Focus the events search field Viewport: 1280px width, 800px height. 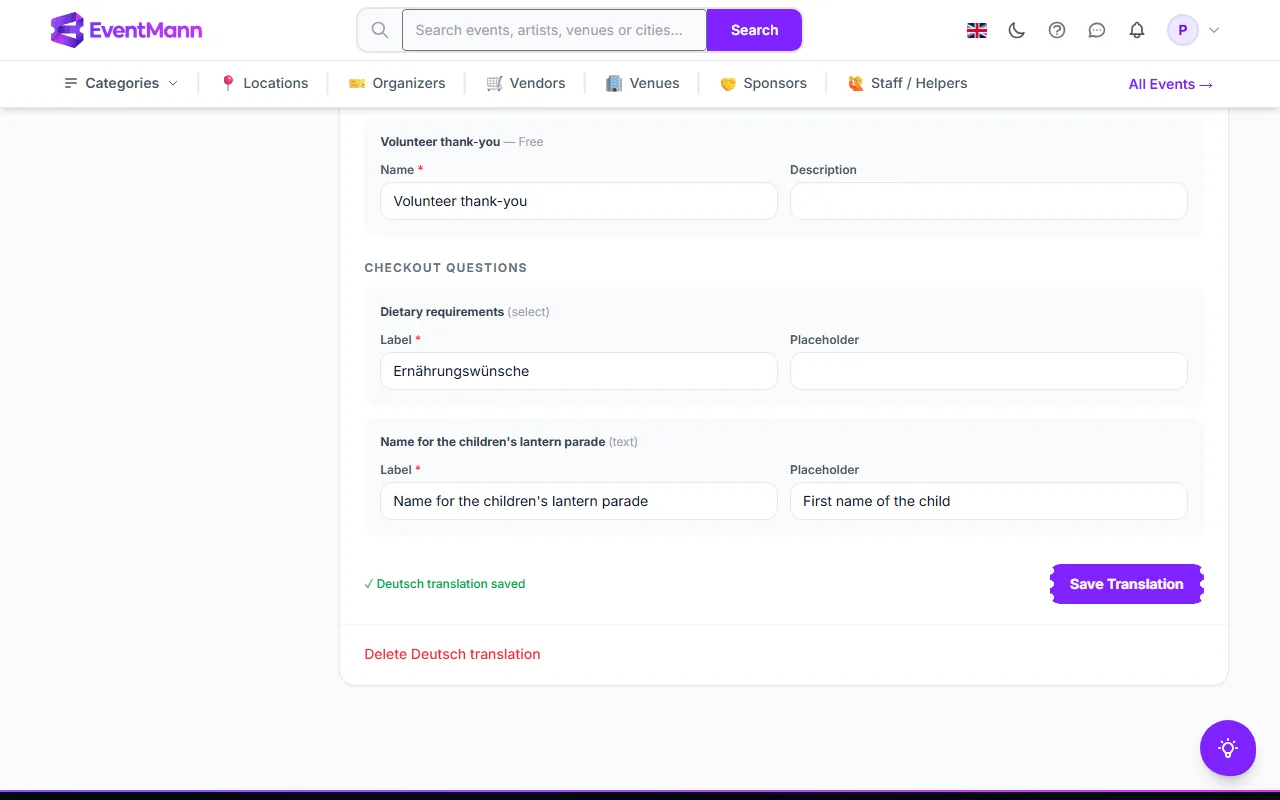[x=554, y=30]
